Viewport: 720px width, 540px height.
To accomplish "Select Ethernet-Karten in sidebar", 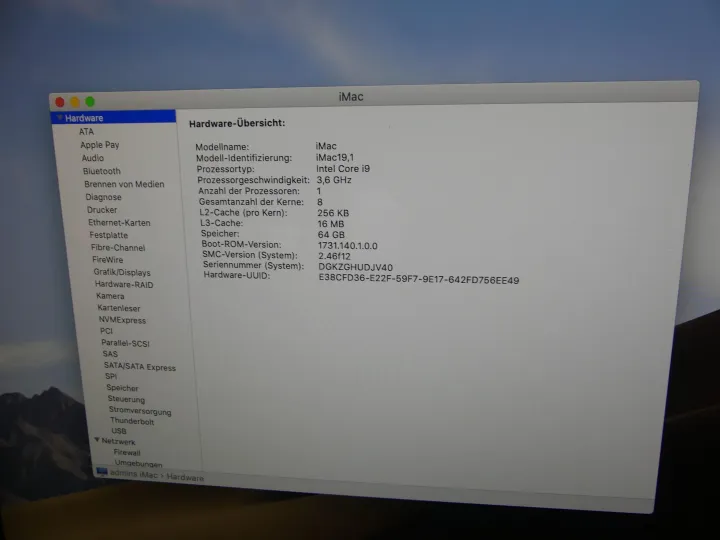I will [x=119, y=223].
